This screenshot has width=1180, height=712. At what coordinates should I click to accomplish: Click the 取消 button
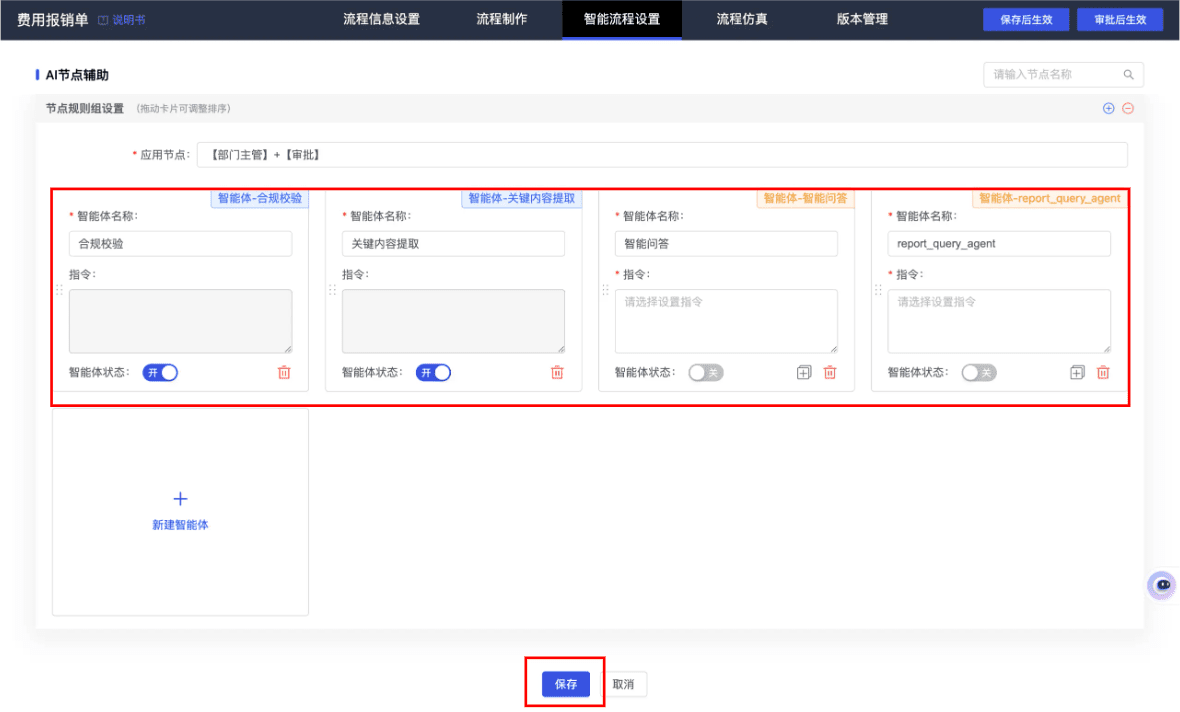tap(623, 684)
